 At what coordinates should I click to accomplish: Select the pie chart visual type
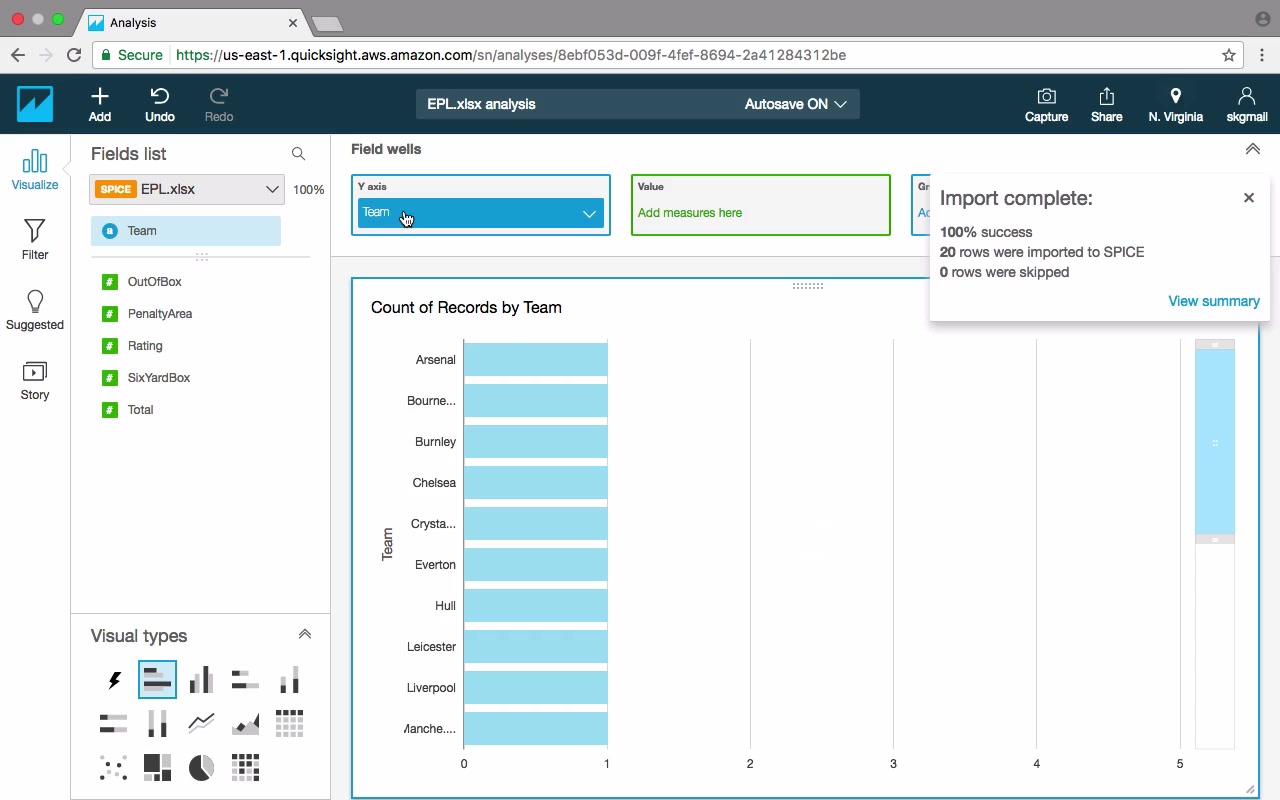[201, 767]
